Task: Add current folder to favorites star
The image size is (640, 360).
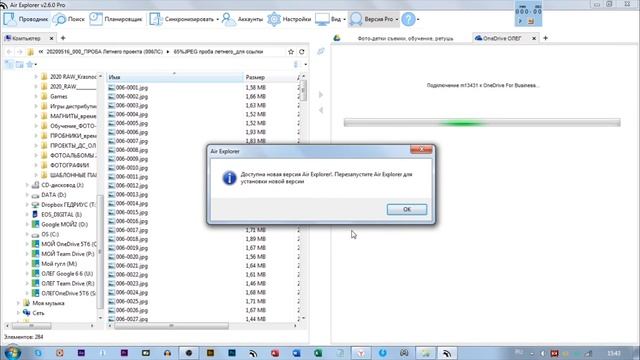Action: (x=291, y=52)
